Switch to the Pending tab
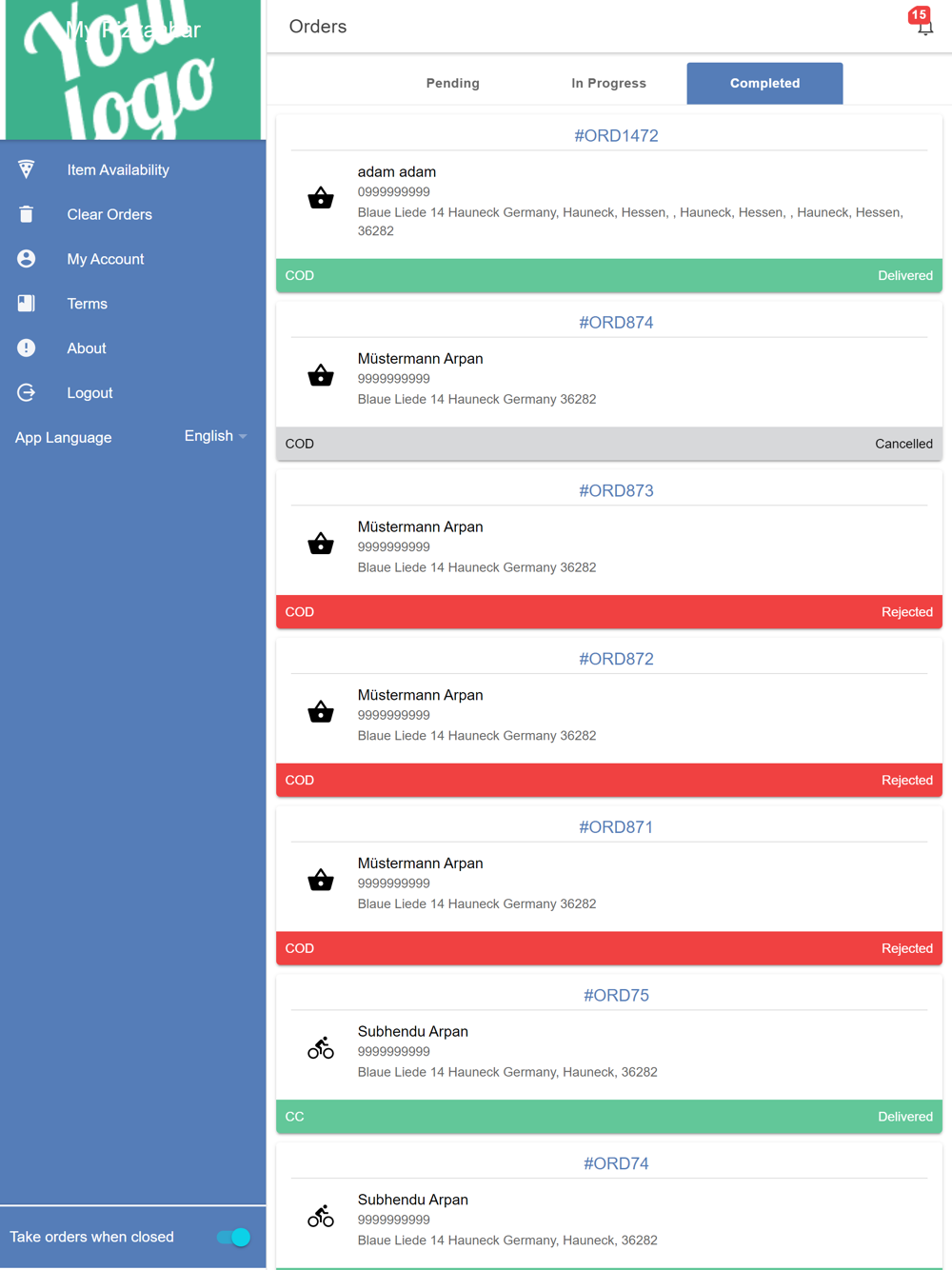This screenshot has width=952, height=1270. click(453, 84)
